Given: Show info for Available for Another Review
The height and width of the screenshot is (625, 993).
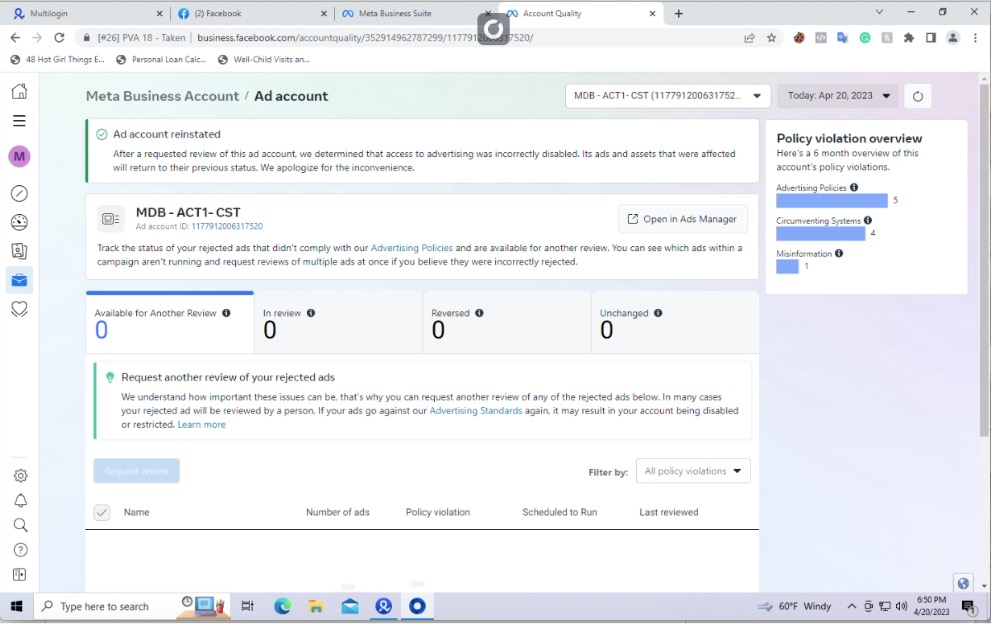Looking at the screenshot, I should (x=226, y=313).
